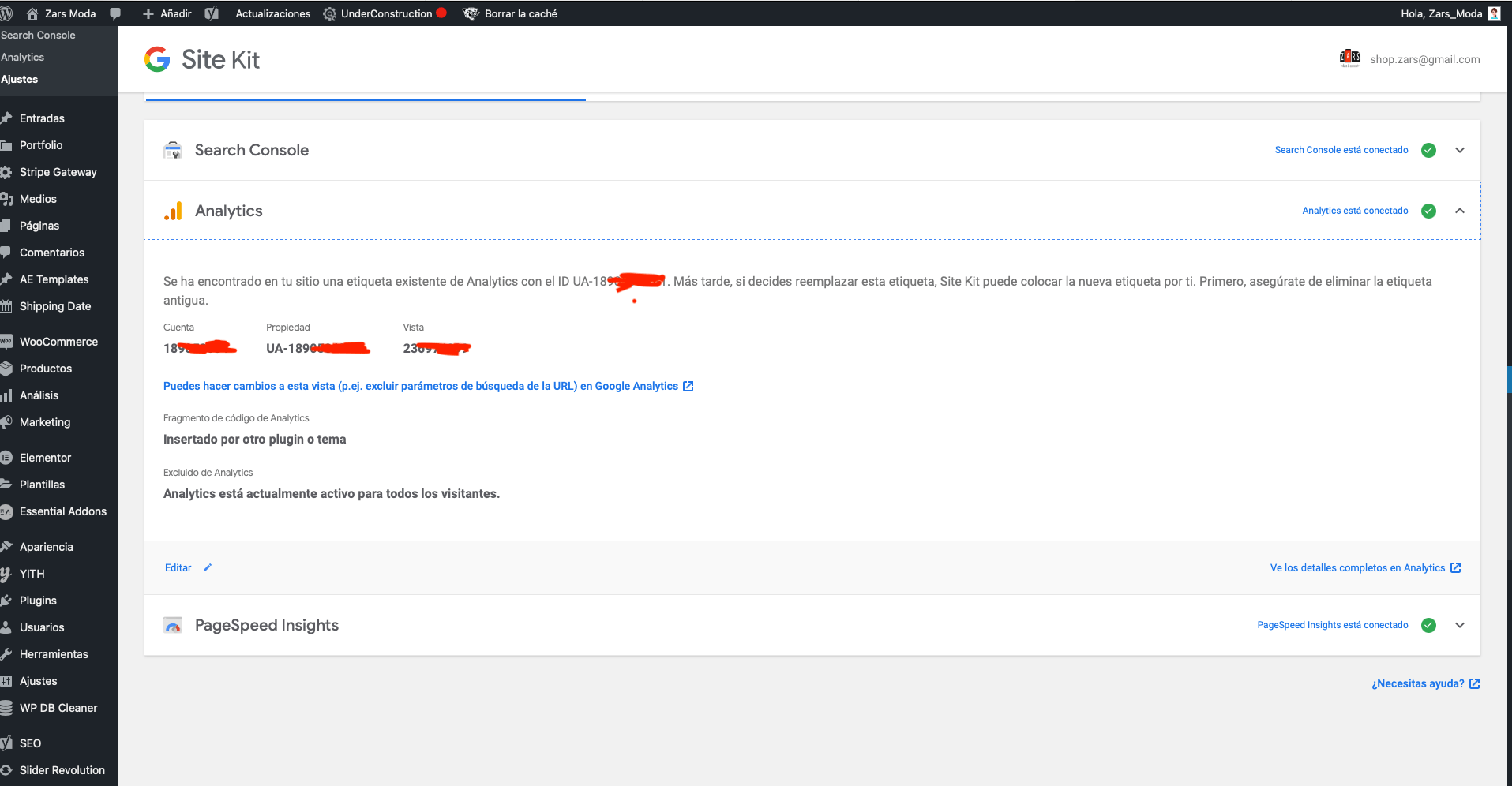Click the Slider Revolution icon in the sidebar
The height and width of the screenshot is (786, 1512).
pos(6,770)
